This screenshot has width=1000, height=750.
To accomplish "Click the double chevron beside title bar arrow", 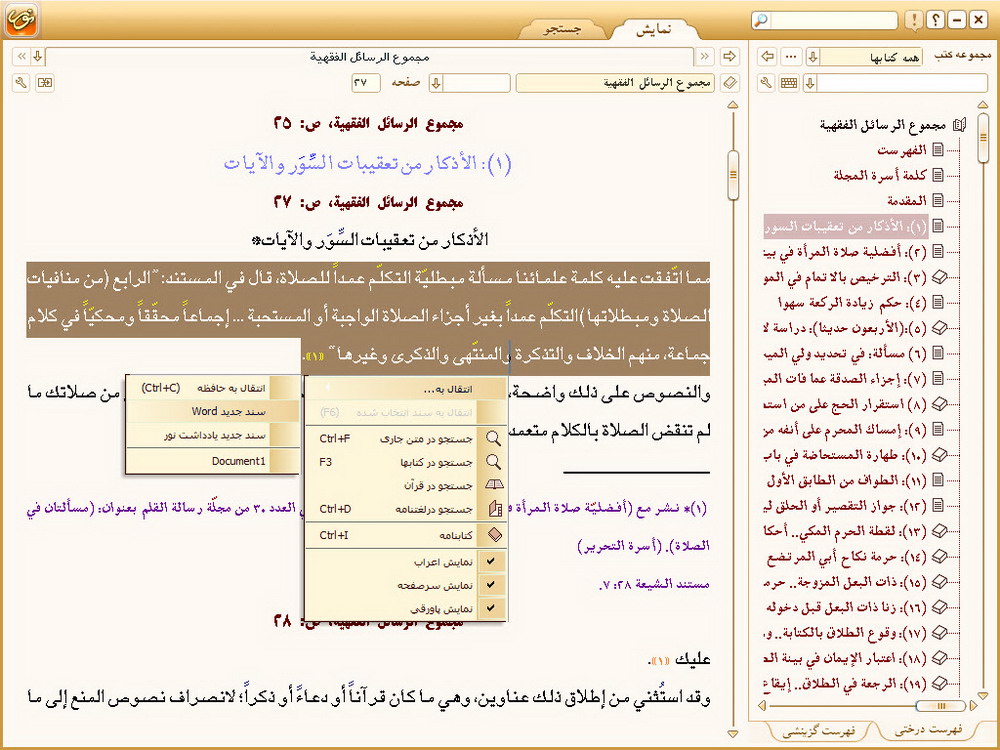I will pos(22,57).
